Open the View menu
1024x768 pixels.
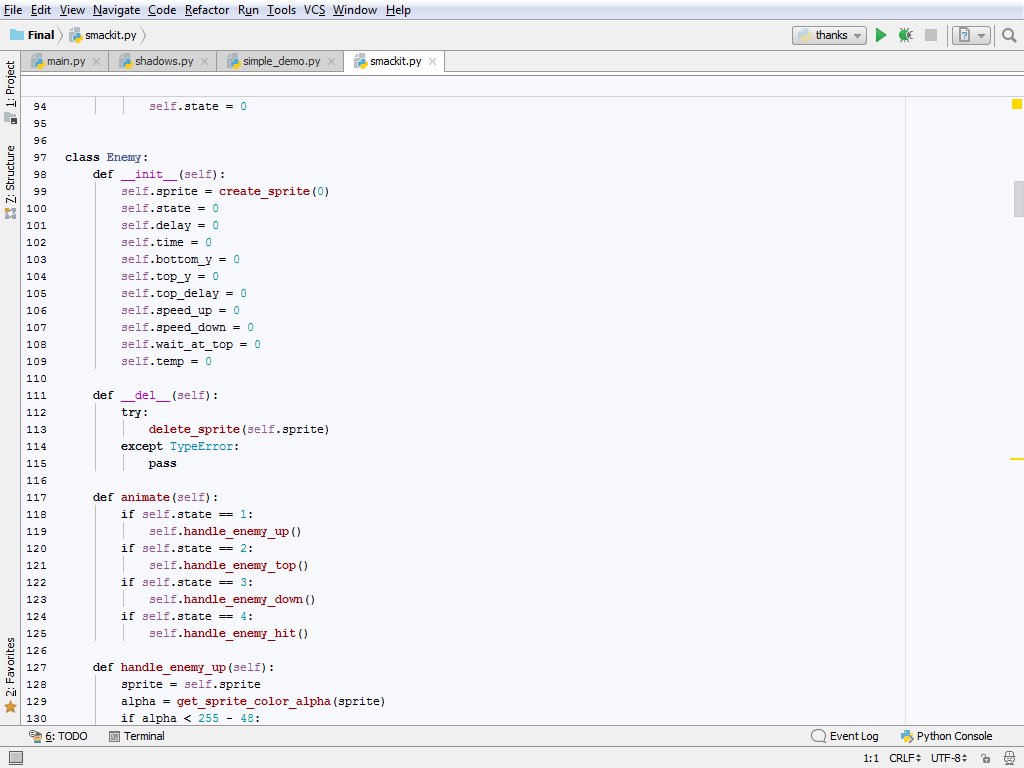pos(72,10)
